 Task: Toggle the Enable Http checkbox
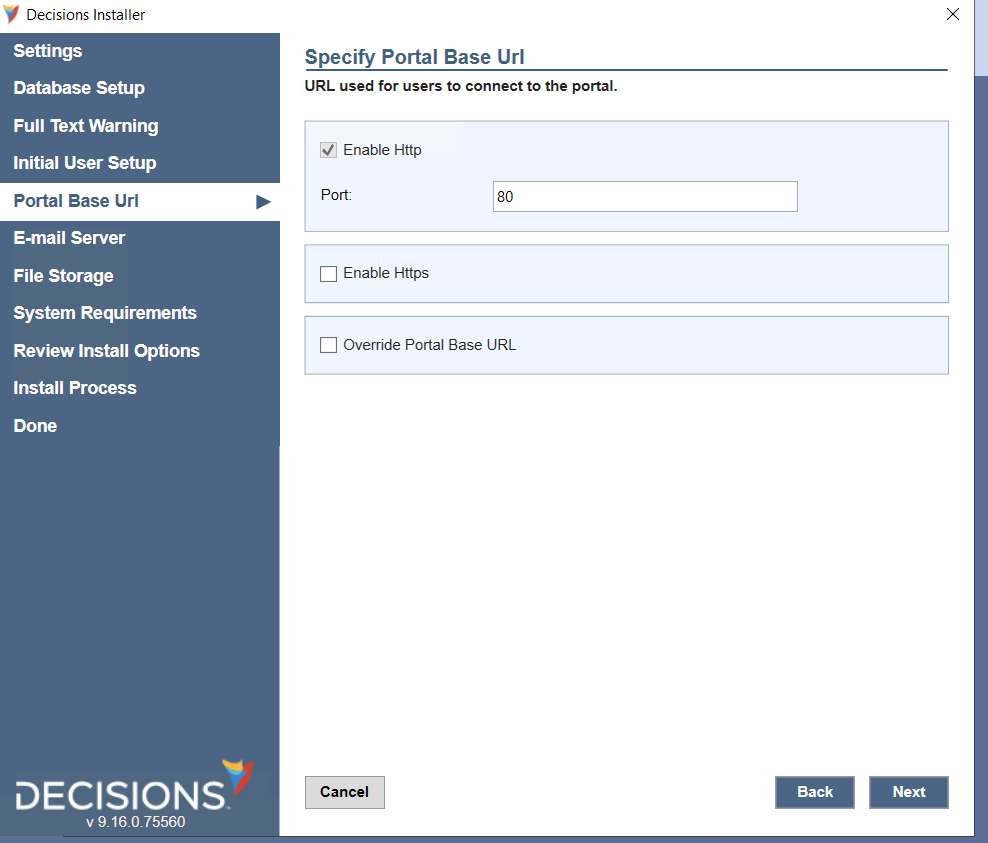[x=328, y=150]
